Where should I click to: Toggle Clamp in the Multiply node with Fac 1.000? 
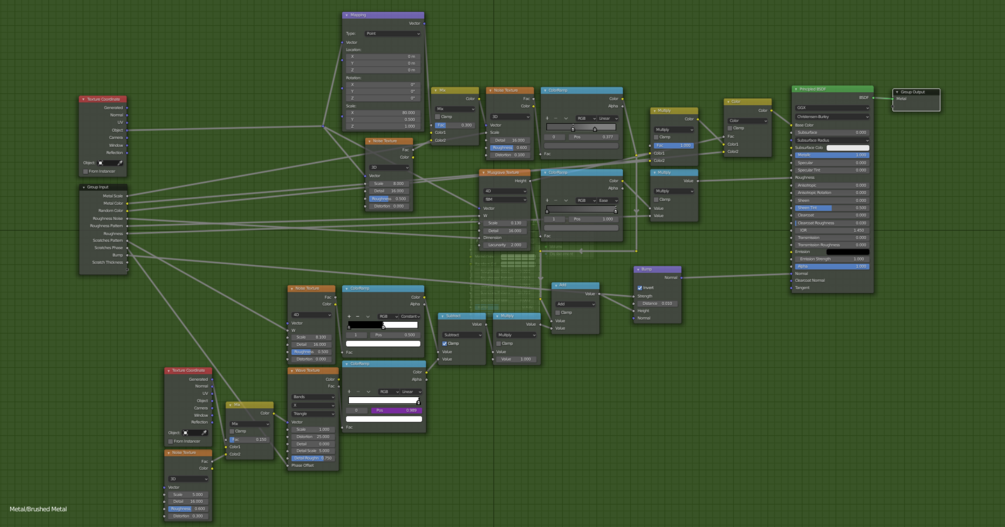click(x=656, y=137)
